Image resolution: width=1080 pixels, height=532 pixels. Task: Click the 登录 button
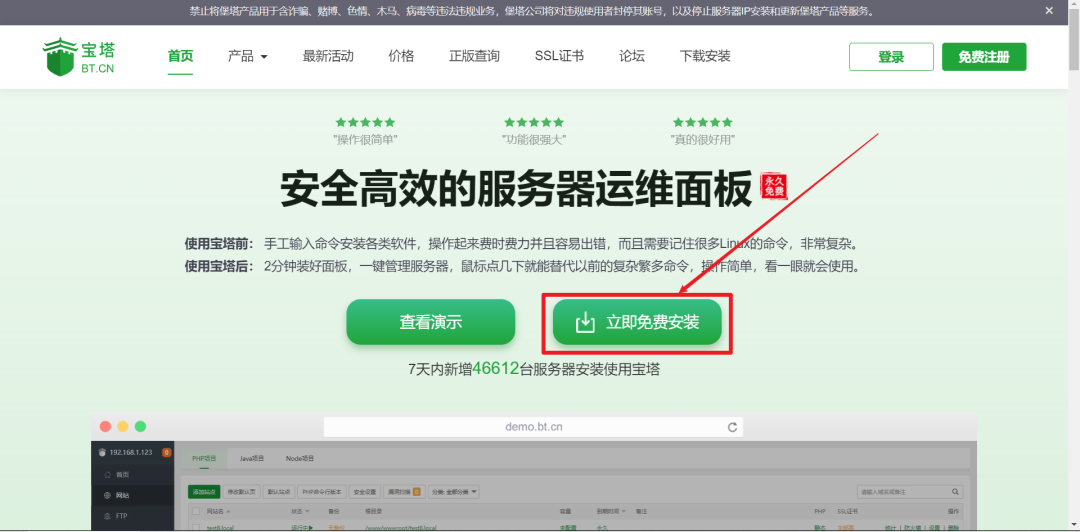tap(891, 57)
